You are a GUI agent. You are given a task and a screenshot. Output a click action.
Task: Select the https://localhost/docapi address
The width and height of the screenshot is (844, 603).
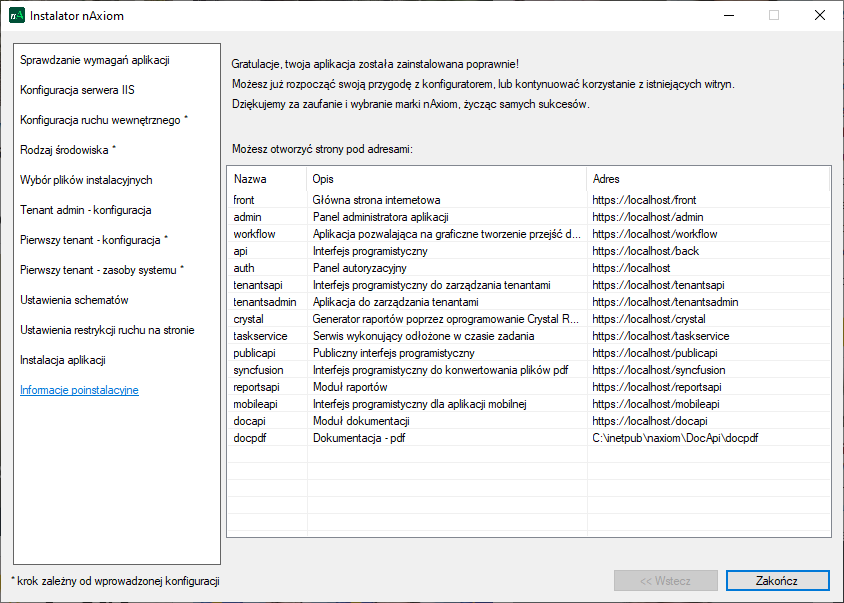pos(650,421)
